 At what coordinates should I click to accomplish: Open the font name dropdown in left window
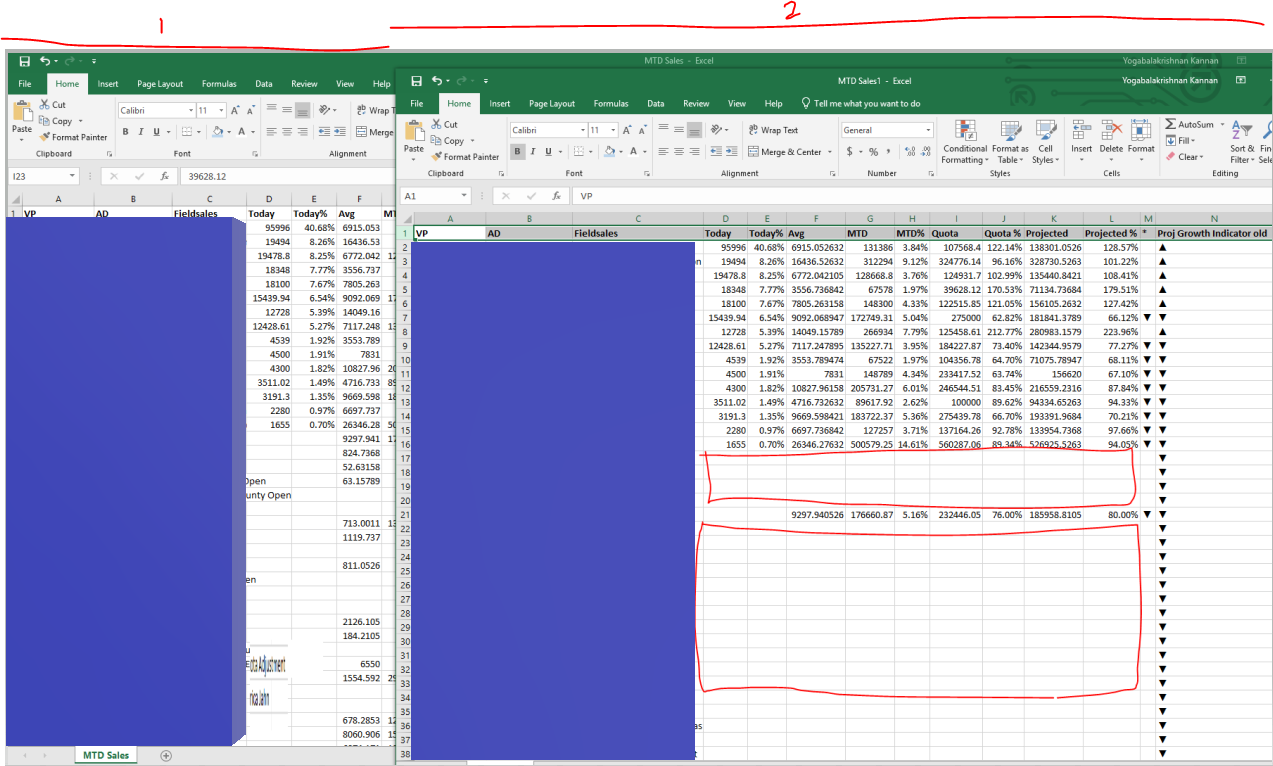click(189, 111)
